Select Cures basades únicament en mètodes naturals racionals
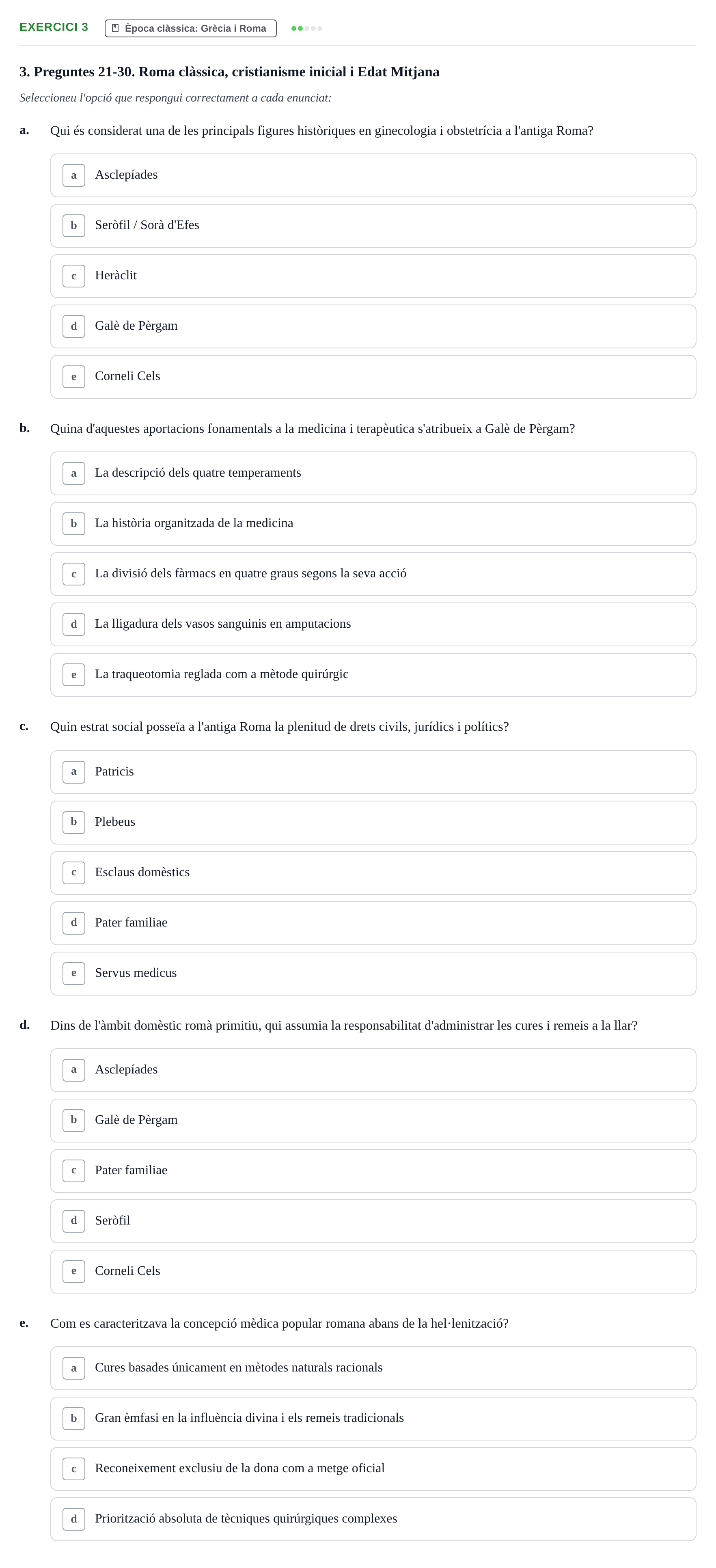The height and width of the screenshot is (1568, 716). tap(373, 1368)
